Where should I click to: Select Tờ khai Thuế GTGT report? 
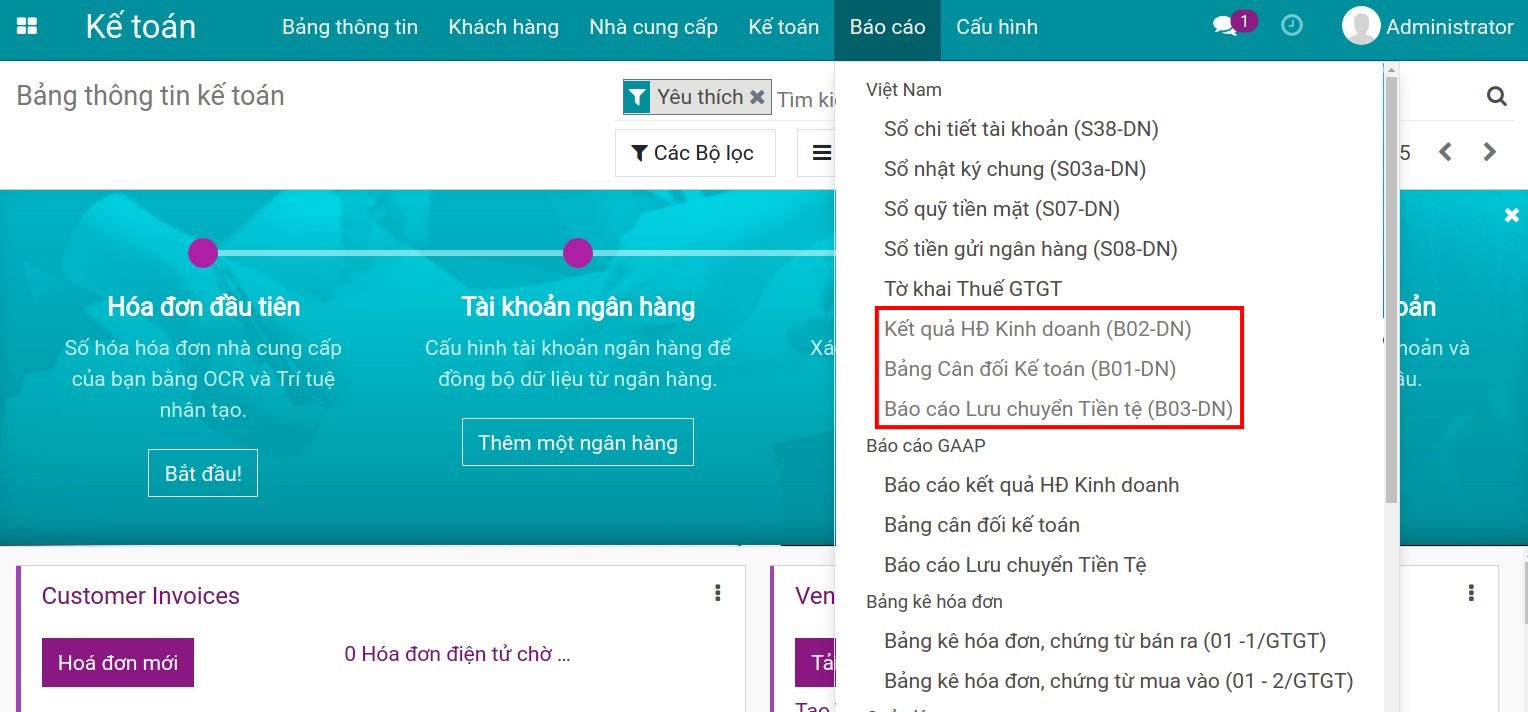[973, 289]
